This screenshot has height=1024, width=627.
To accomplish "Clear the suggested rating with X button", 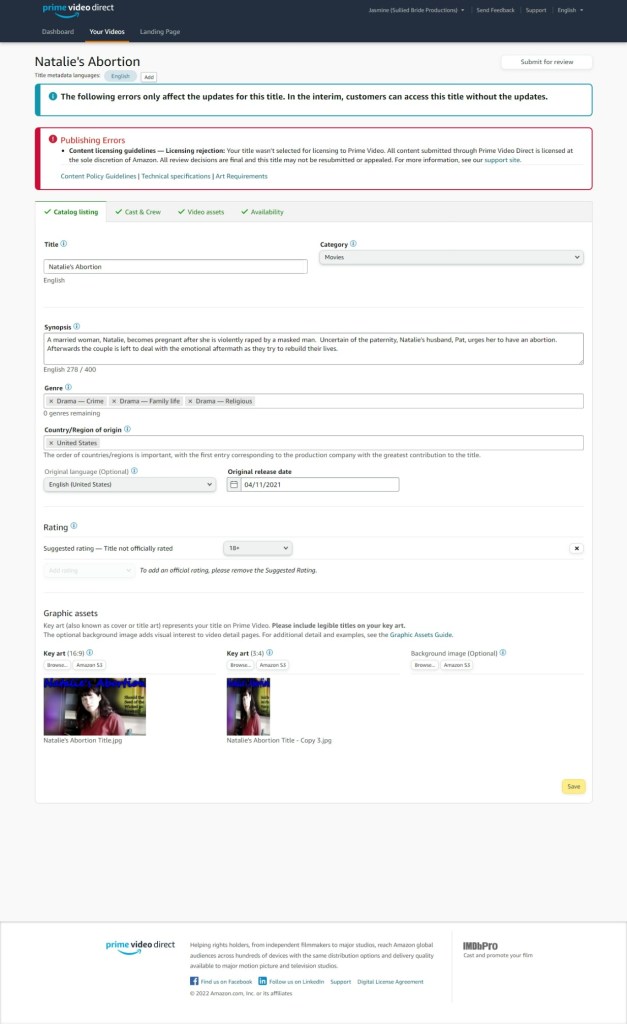I will (576, 548).
